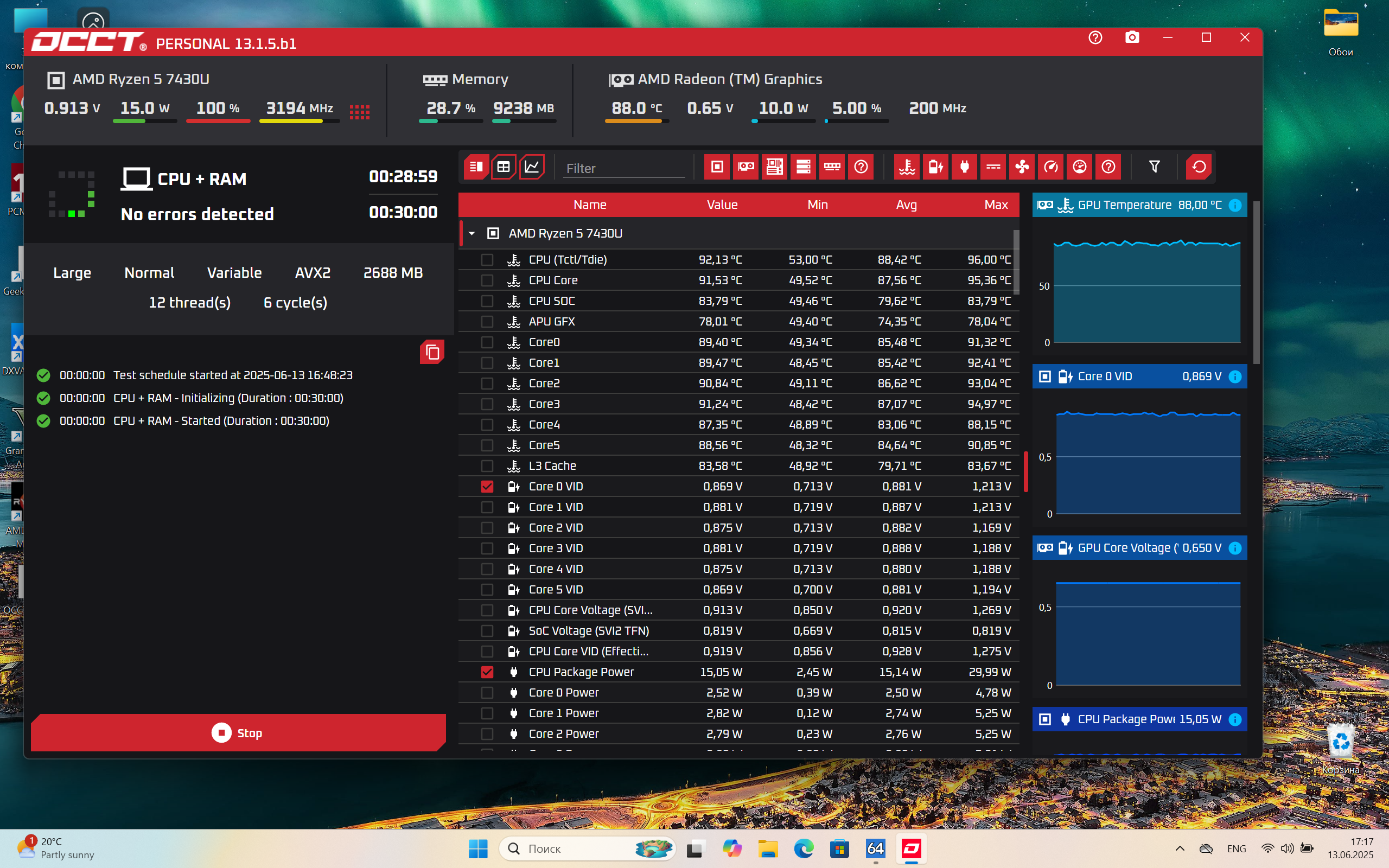The image size is (1389, 868).
Task: Toggle the motherboard hardware filter icon
Action: tap(774, 167)
